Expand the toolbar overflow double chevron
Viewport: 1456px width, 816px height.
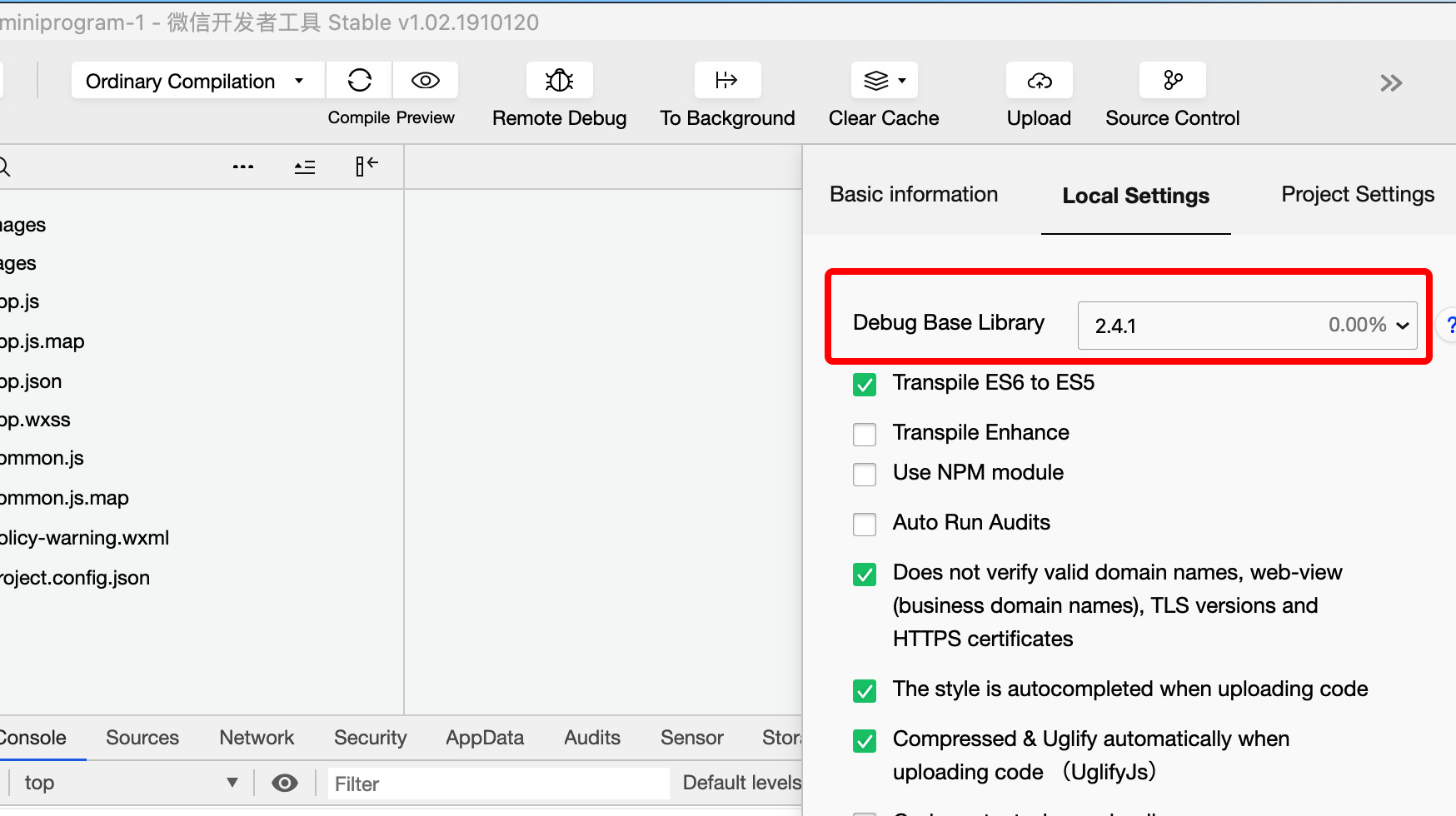1390,83
